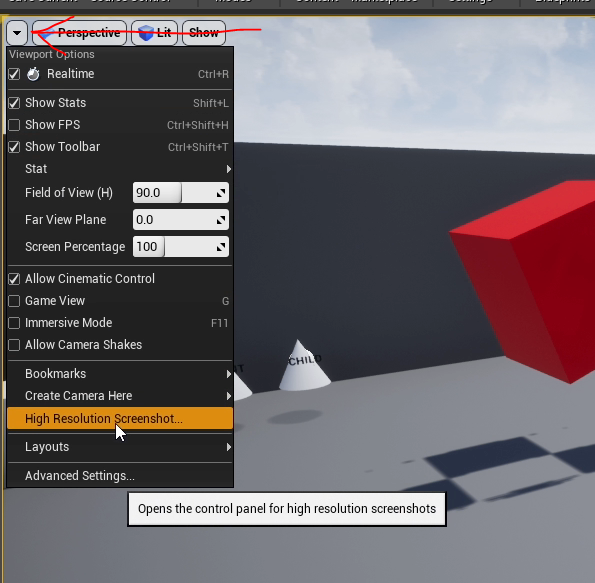The height and width of the screenshot is (583, 595).
Task: Open Advanced Settings menu entry
Action: [x=120, y=476]
